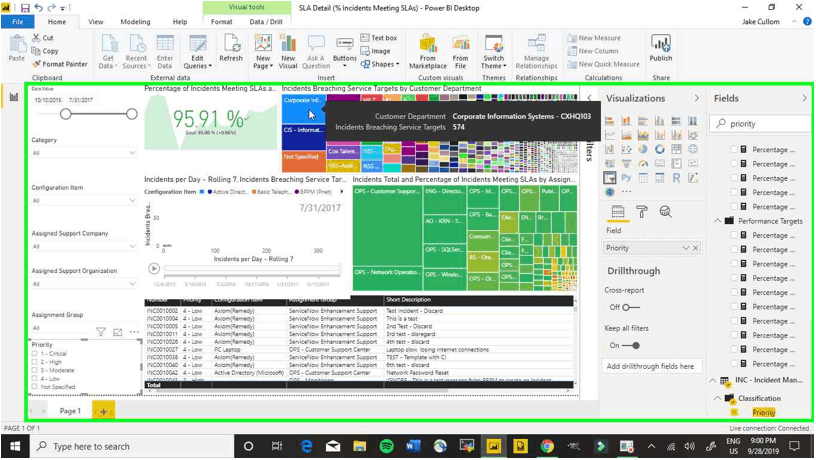Image resolution: width=816 pixels, height=460 pixels.
Task: Select Format Painter in the Clipboard group
Action: point(59,64)
